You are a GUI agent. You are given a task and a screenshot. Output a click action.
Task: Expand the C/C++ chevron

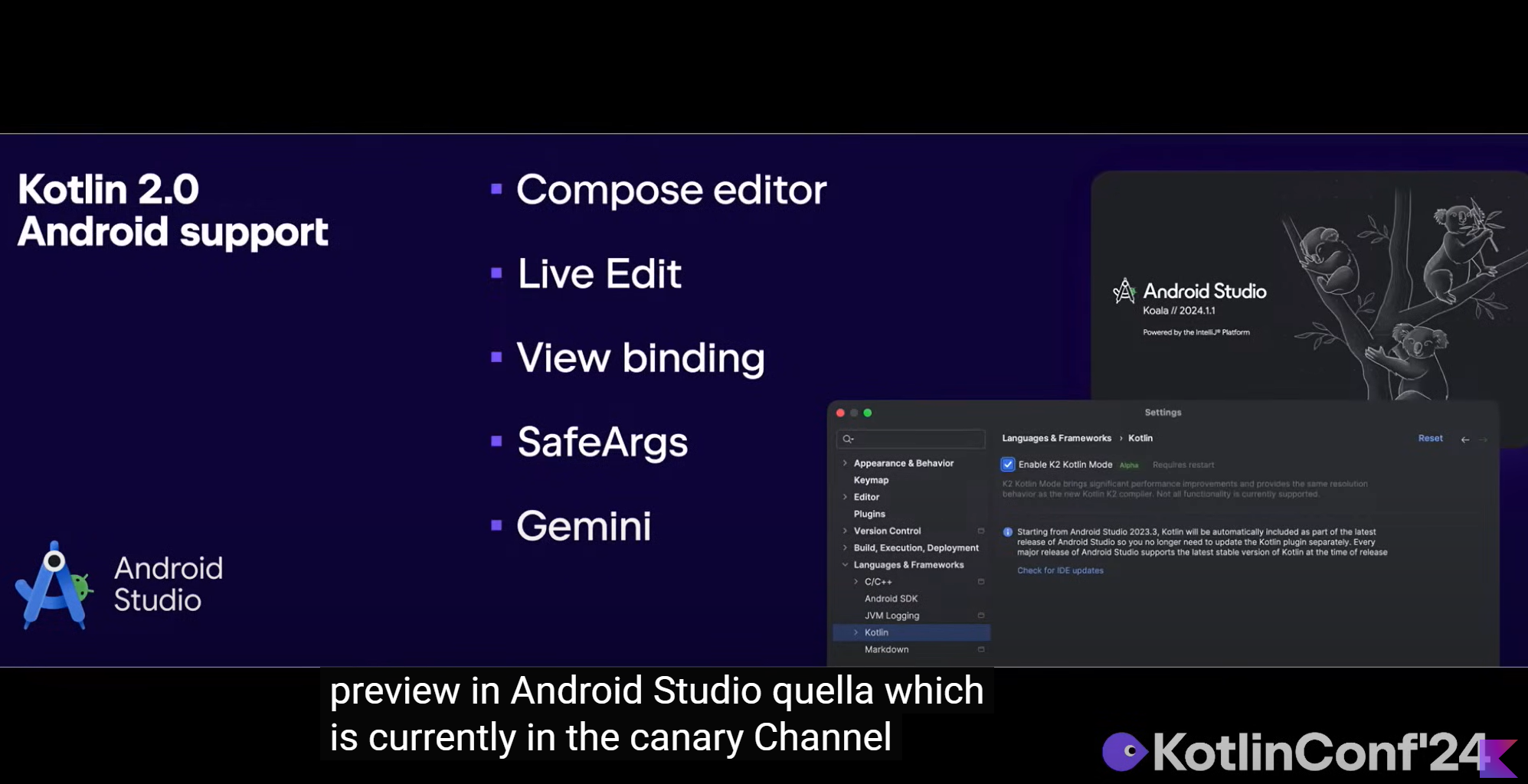pos(856,582)
